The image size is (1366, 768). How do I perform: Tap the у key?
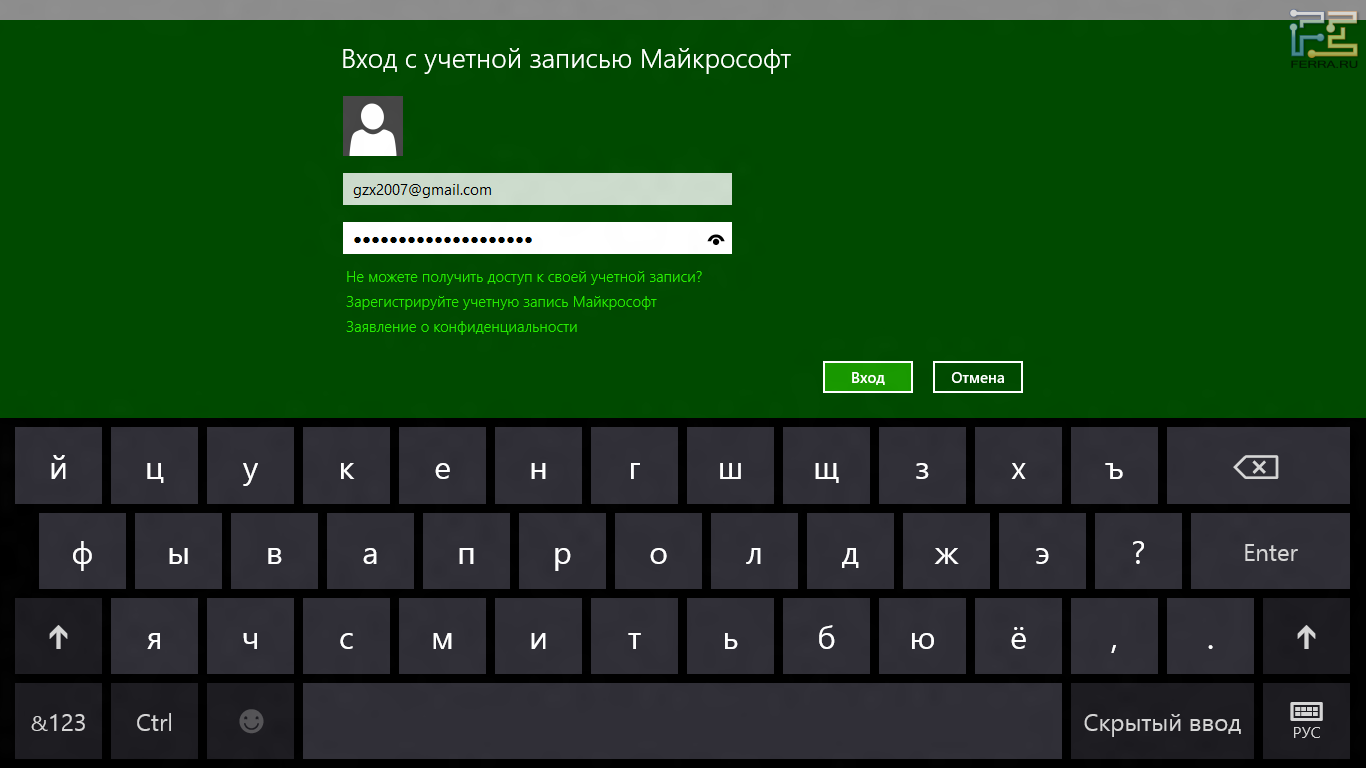[250, 466]
